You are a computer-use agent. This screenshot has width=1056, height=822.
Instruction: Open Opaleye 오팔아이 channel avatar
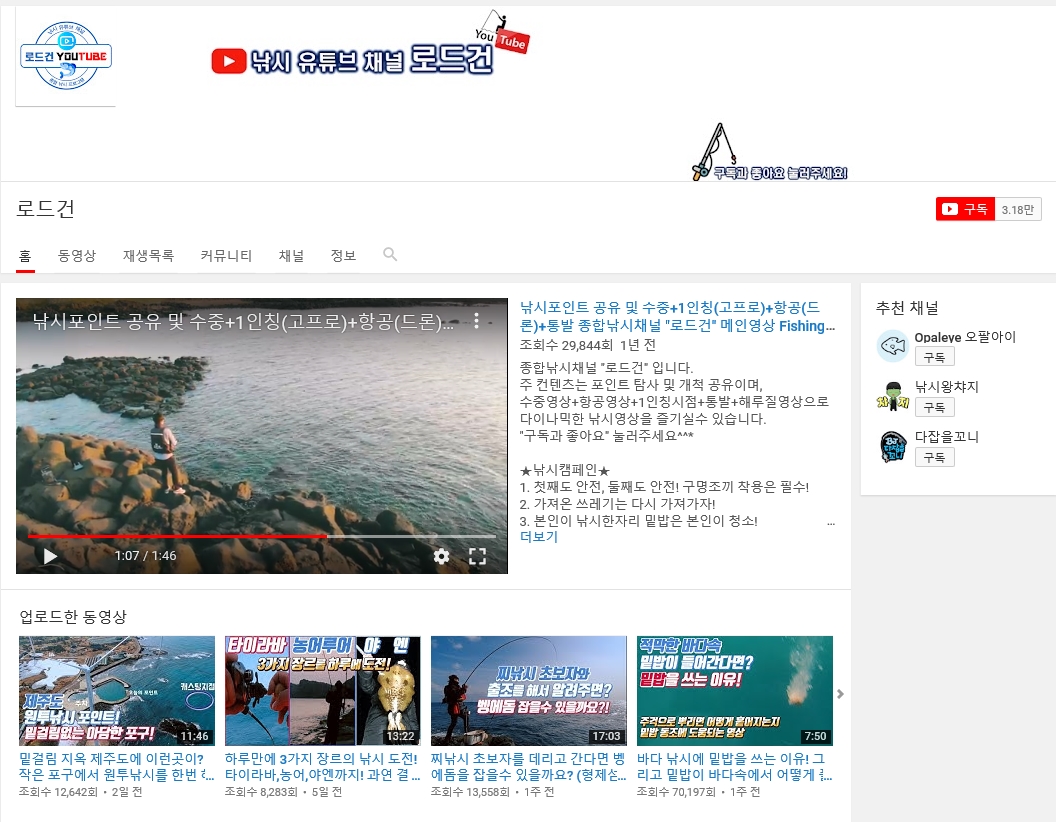[x=892, y=347]
